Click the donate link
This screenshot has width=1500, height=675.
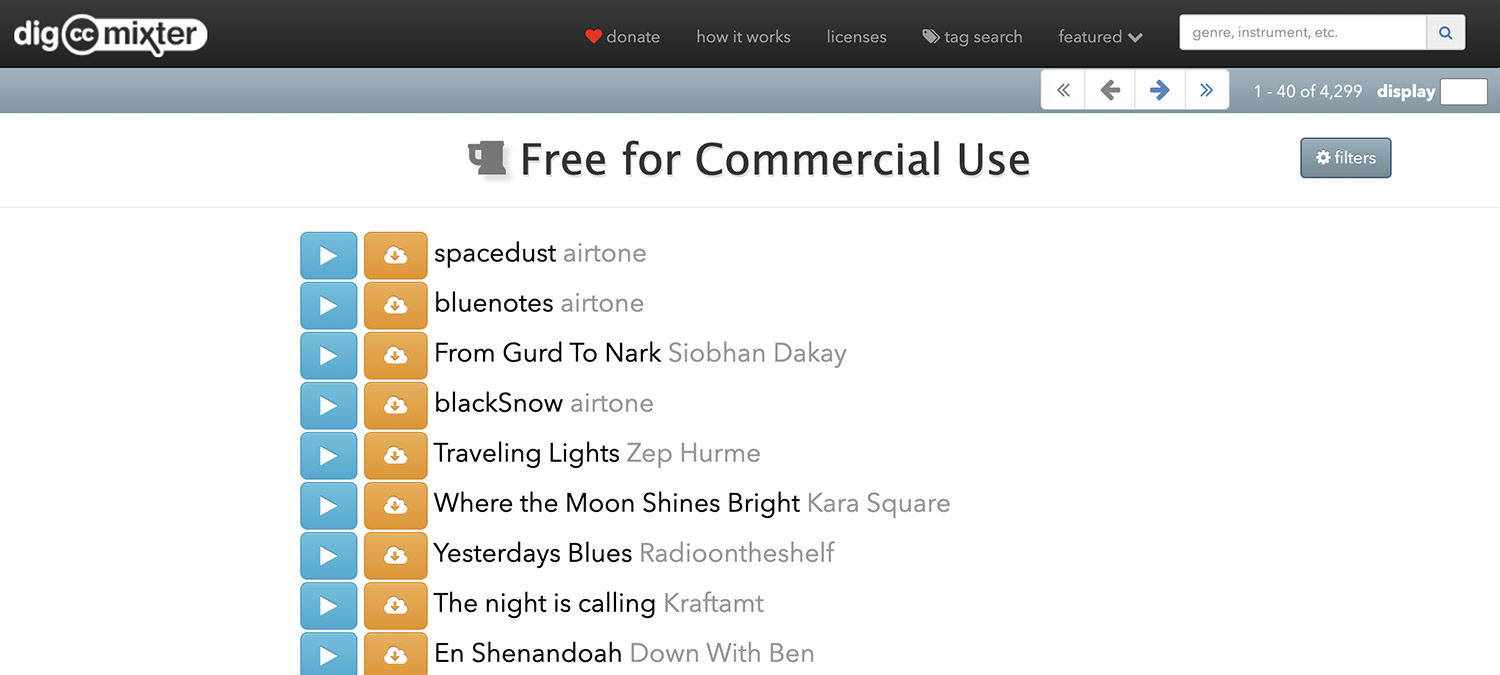tap(623, 37)
